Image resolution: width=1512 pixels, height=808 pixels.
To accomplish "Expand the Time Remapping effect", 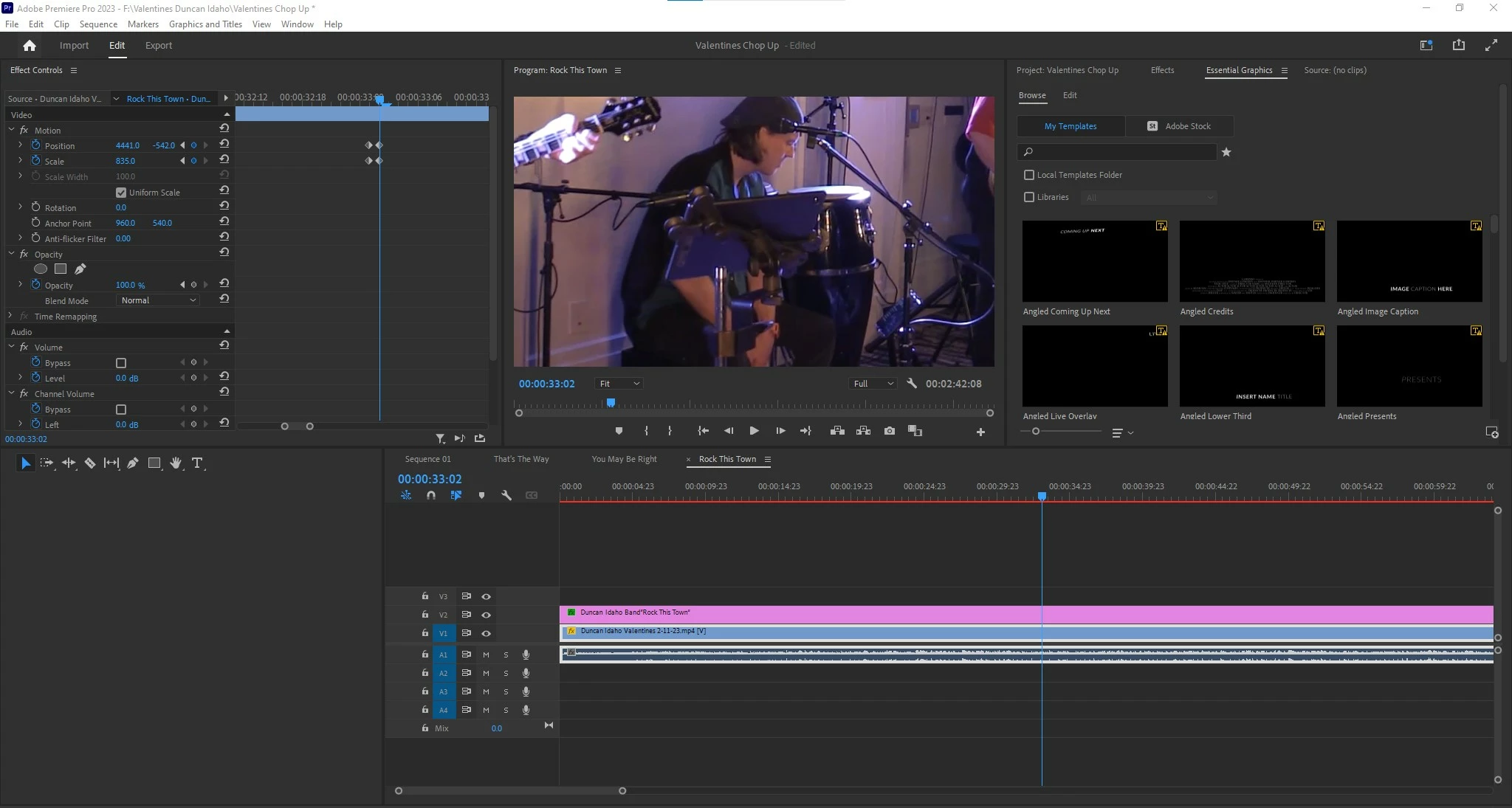I will [10, 316].
